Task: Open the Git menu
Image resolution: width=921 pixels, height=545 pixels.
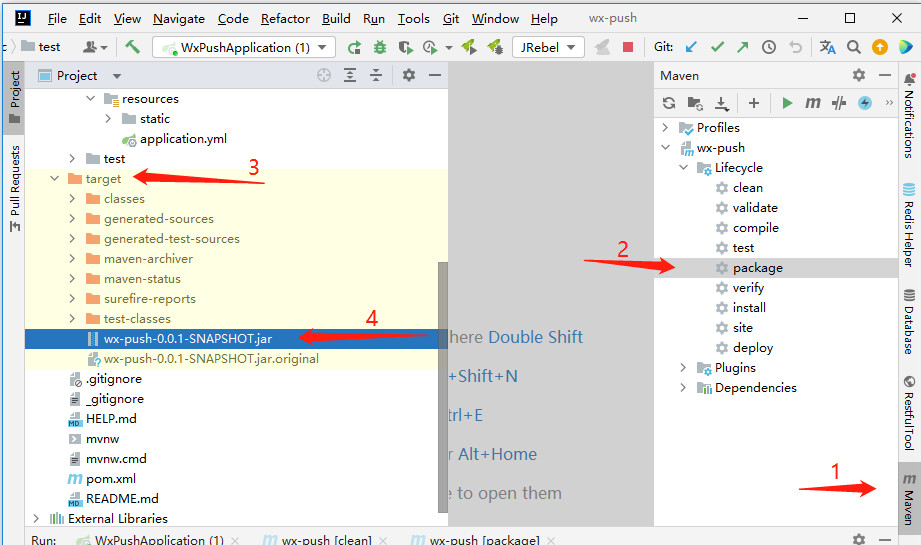Action: pyautogui.click(x=451, y=19)
